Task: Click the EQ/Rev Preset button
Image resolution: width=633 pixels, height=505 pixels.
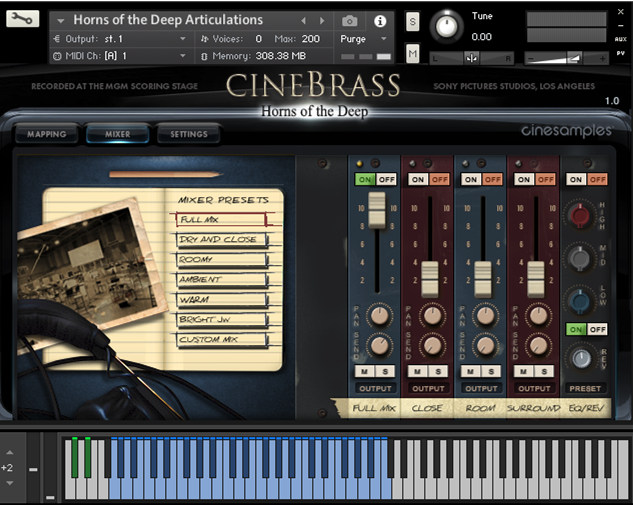Action: pyautogui.click(x=586, y=388)
